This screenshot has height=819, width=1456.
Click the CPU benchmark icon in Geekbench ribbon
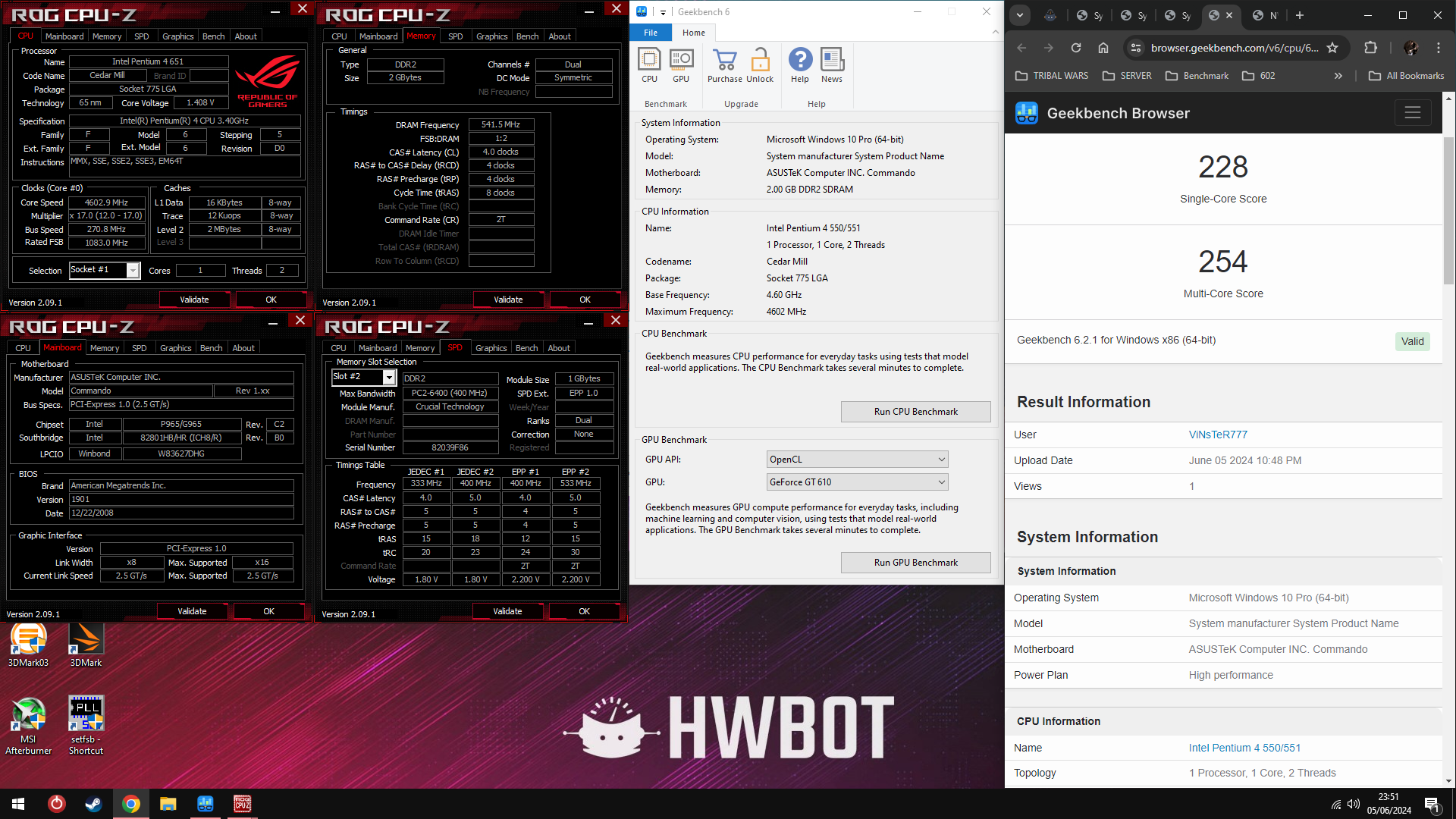coord(649,65)
